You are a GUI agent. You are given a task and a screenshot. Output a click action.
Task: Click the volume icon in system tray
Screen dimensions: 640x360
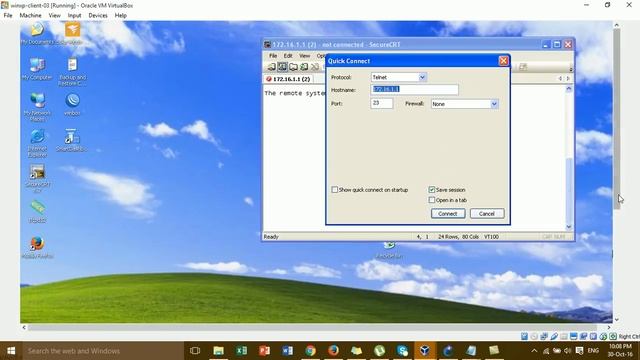tap(568, 351)
